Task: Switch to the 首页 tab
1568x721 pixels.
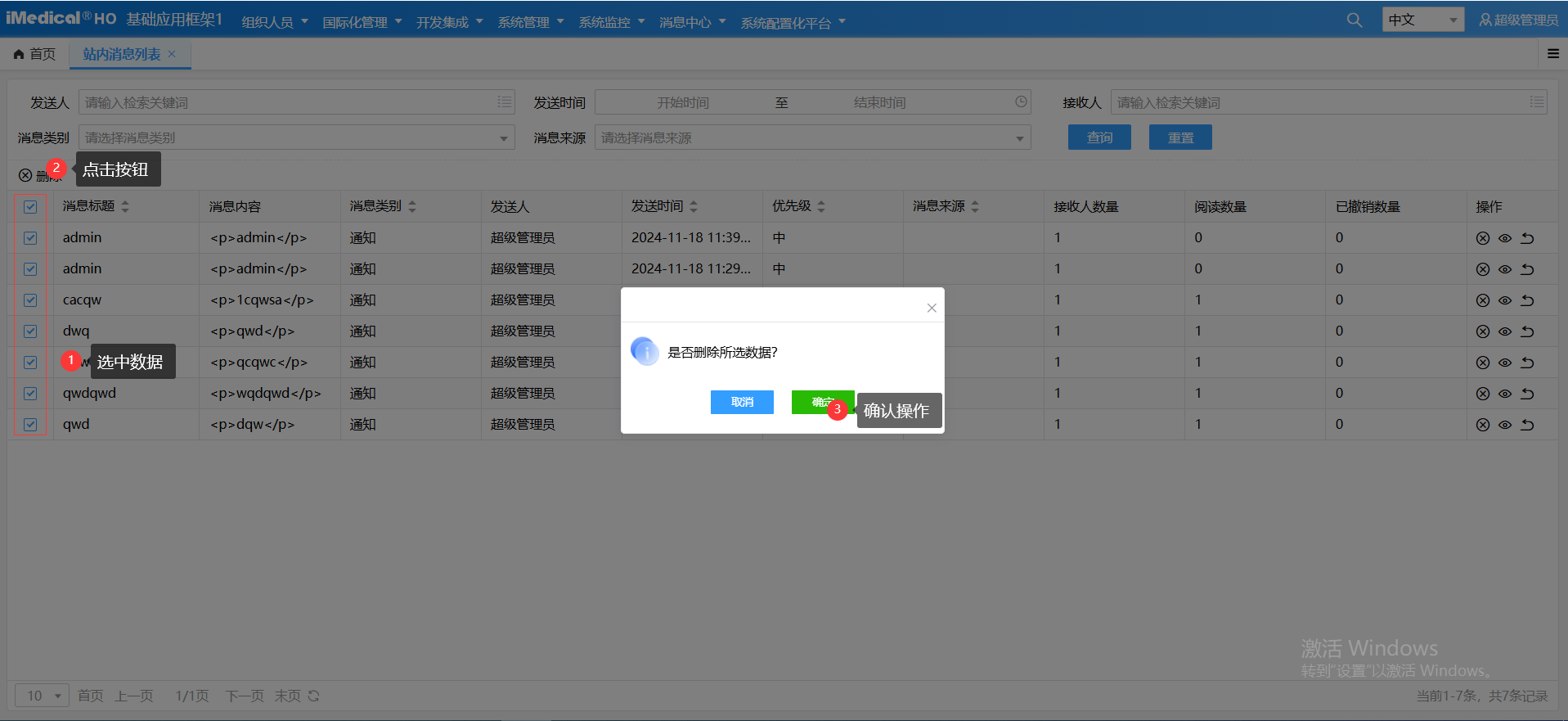Action: tap(34, 54)
